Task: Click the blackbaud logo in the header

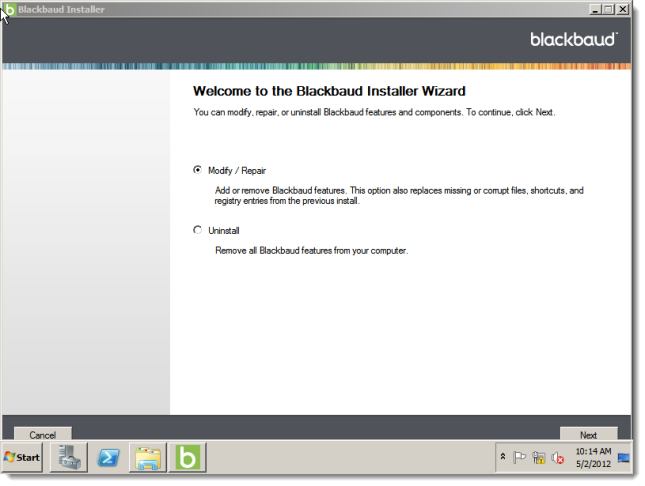Action: pos(574,40)
